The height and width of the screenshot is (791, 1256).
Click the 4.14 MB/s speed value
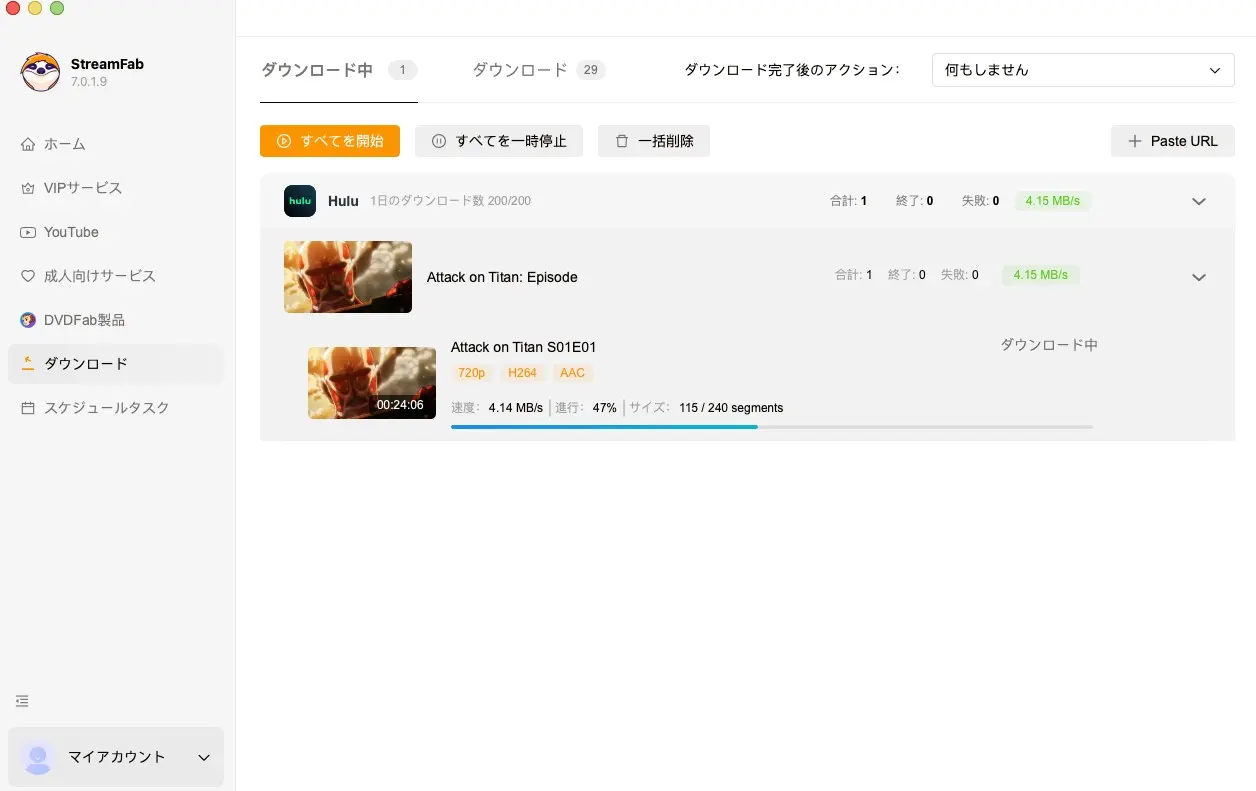tap(516, 408)
